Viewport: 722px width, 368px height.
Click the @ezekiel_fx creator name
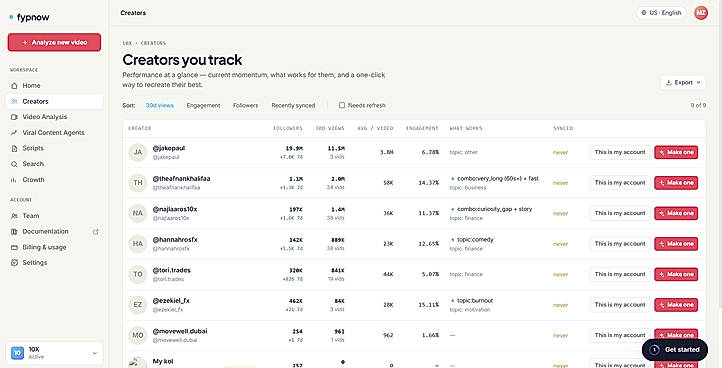tap(171, 301)
